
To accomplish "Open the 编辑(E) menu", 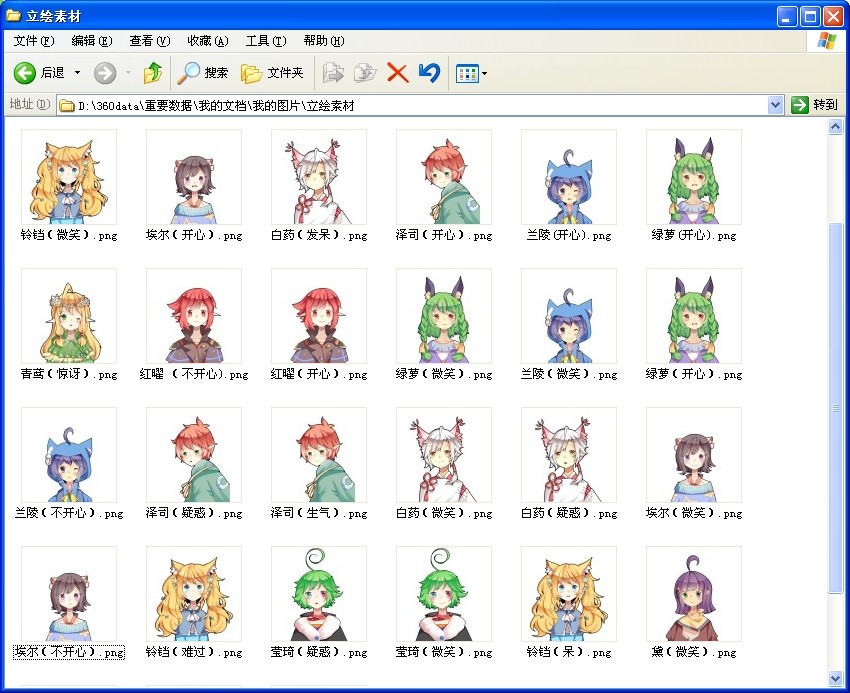I will (92, 41).
